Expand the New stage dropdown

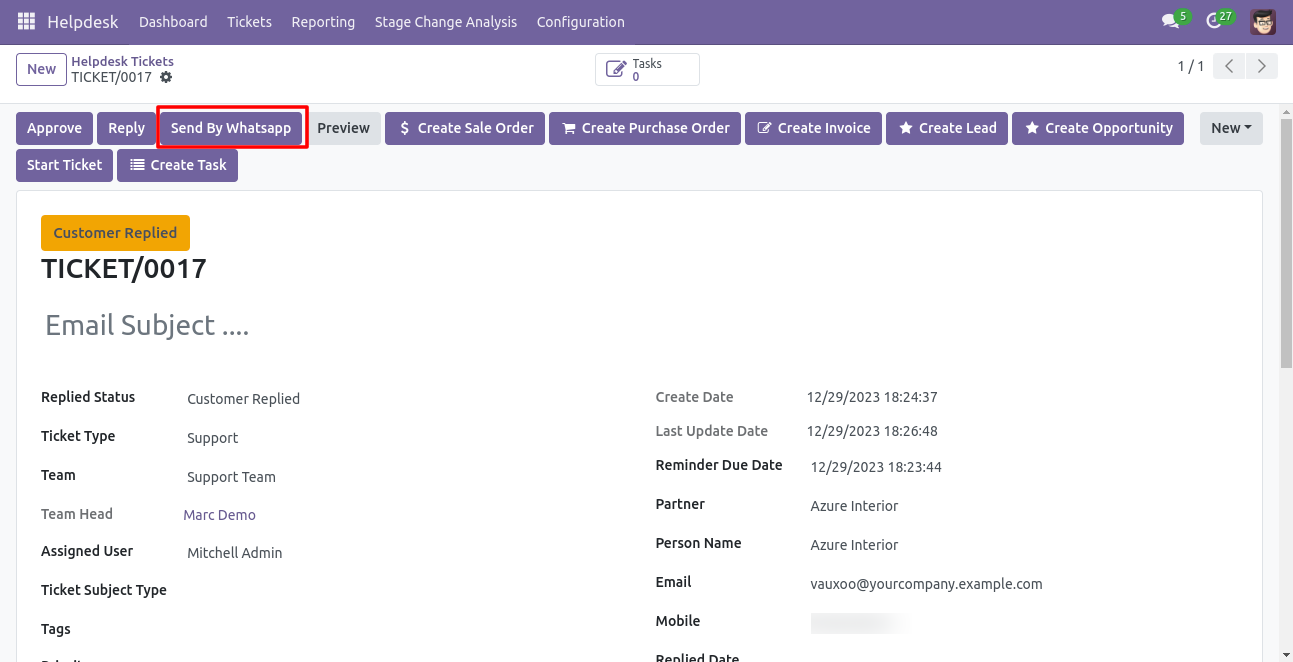(1231, 128)
